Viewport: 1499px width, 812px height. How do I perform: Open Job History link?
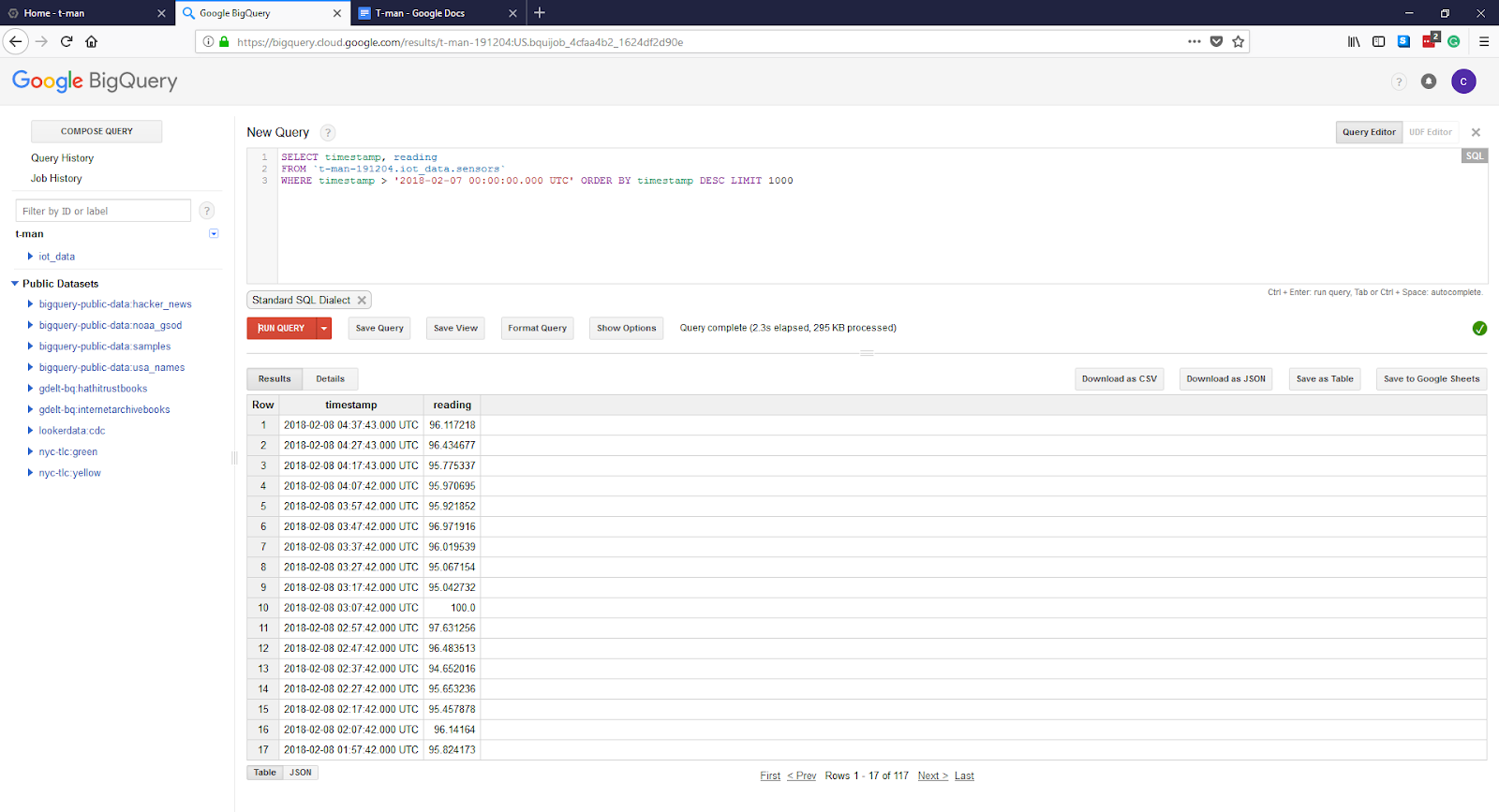(x=56, y=178)
